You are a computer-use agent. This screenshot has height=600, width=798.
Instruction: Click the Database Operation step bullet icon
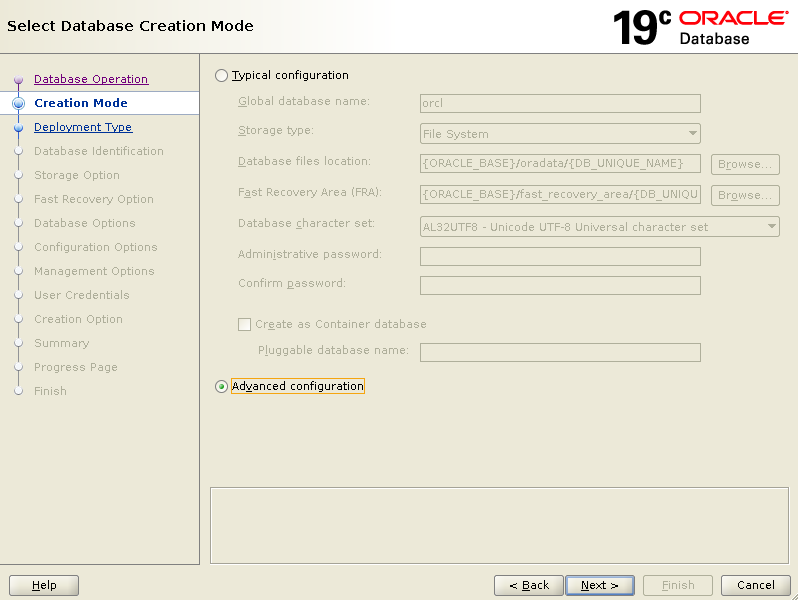pyautogui.click(x=18, y=80)
